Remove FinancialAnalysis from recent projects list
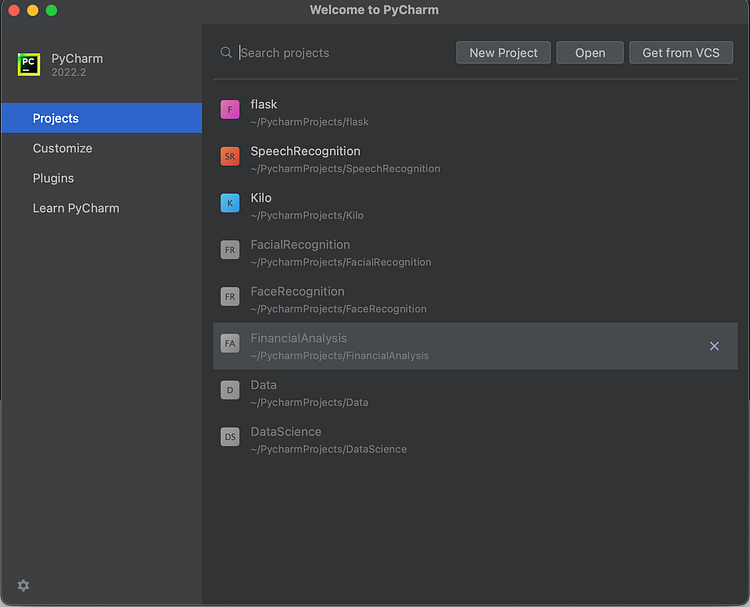 (x=714, y=346)
